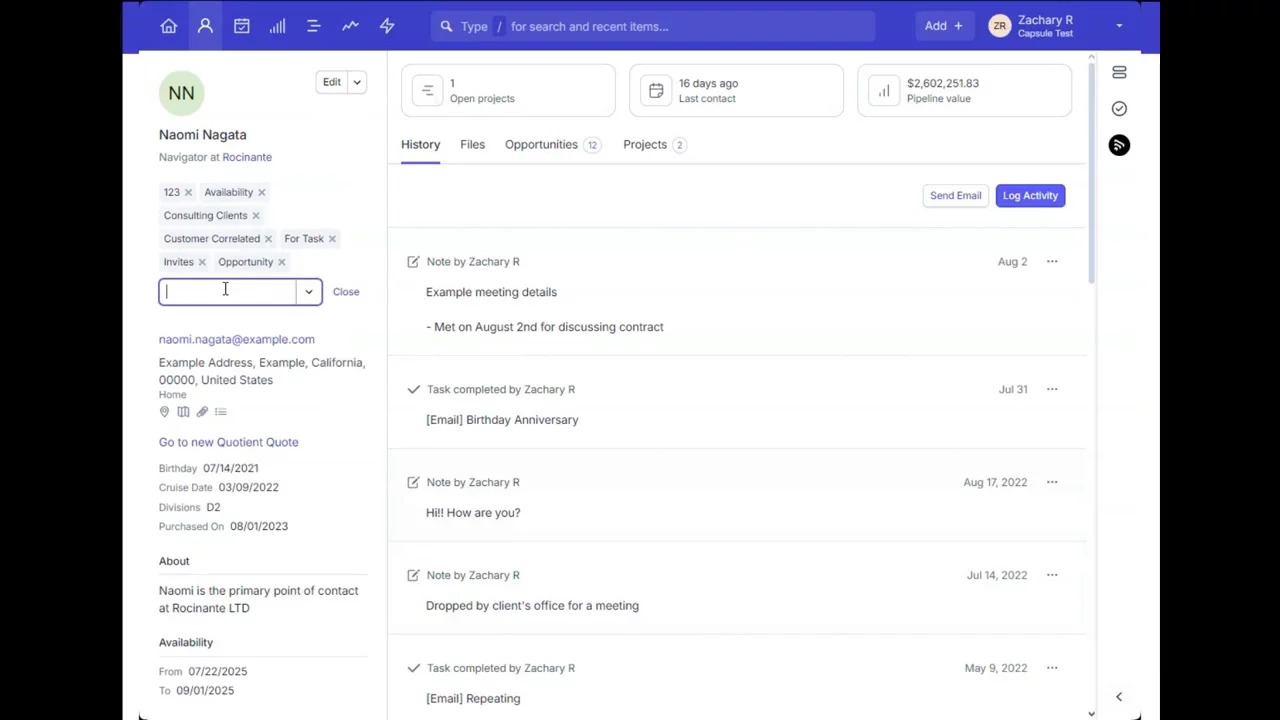Click the map pin icon under address
The width and height of the screenshot is (1280, 720).
point(164,412)
